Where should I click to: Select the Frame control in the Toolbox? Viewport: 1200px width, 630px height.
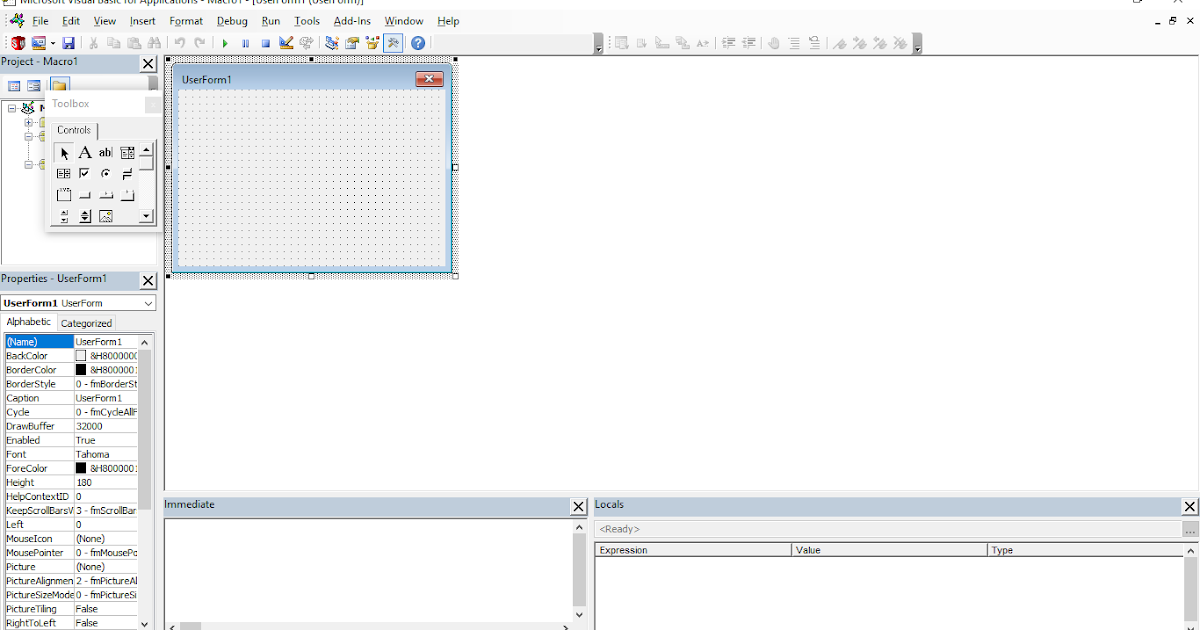[x=64, y=194]
